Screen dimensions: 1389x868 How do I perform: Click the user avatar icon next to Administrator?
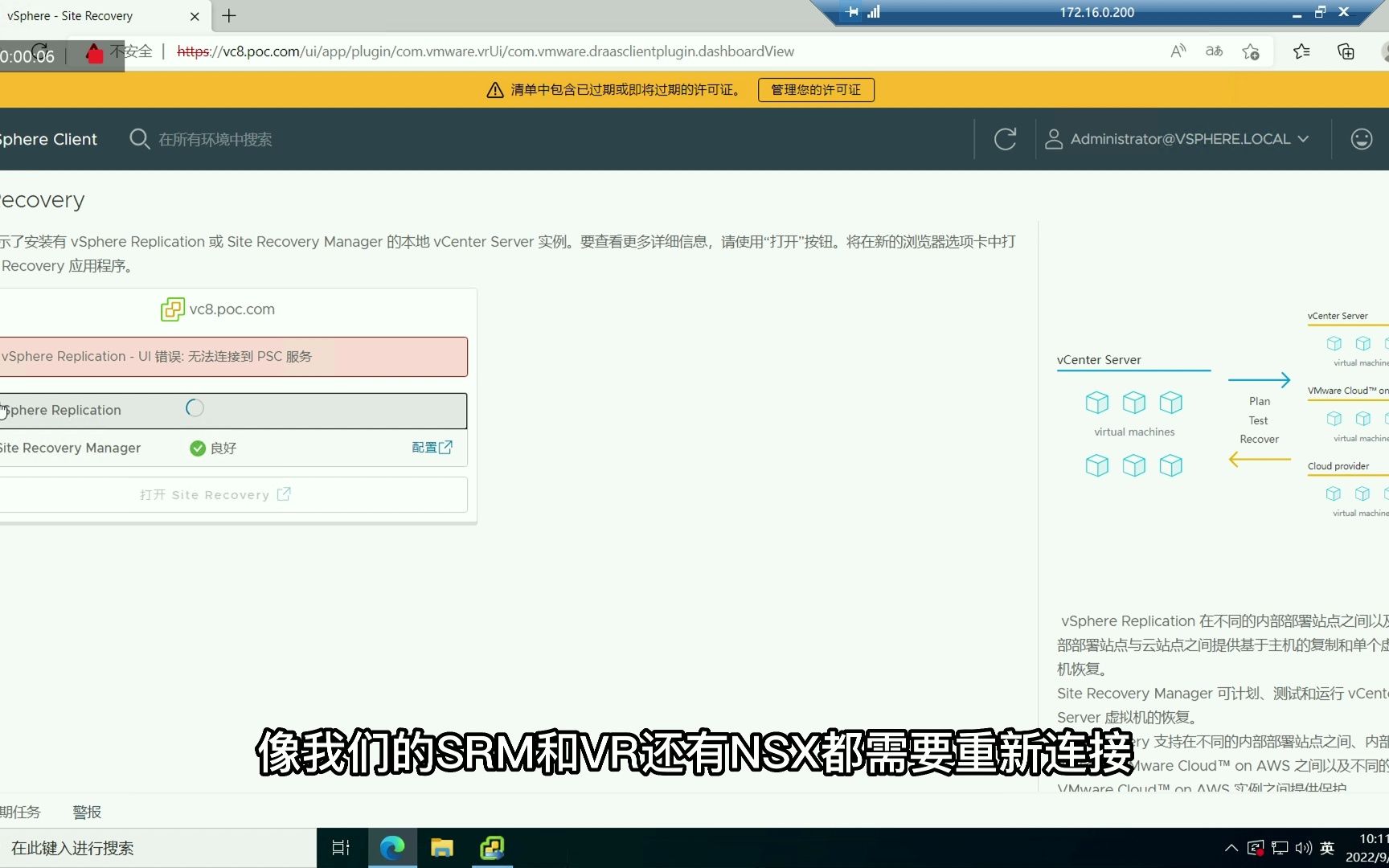(1053, 139)
